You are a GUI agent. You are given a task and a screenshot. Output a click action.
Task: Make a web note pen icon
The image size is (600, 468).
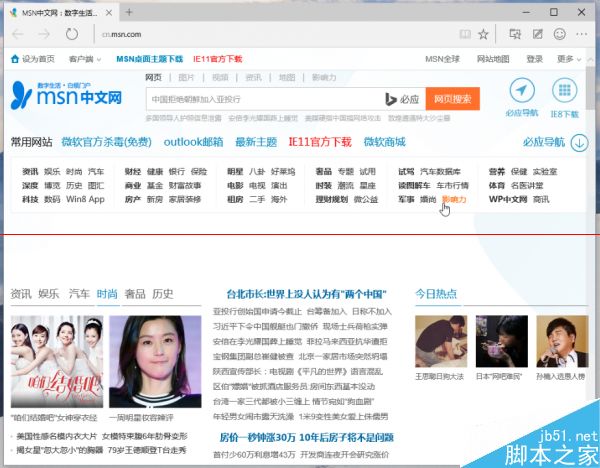tap(538, 34)
